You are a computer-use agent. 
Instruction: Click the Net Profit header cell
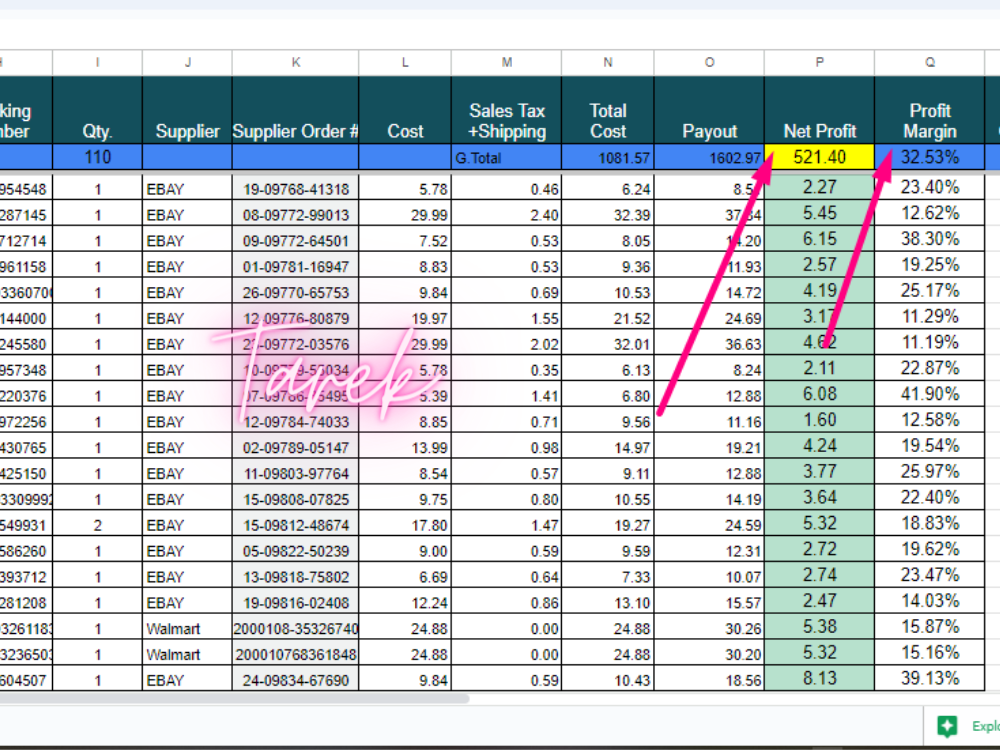coord(820,110)
